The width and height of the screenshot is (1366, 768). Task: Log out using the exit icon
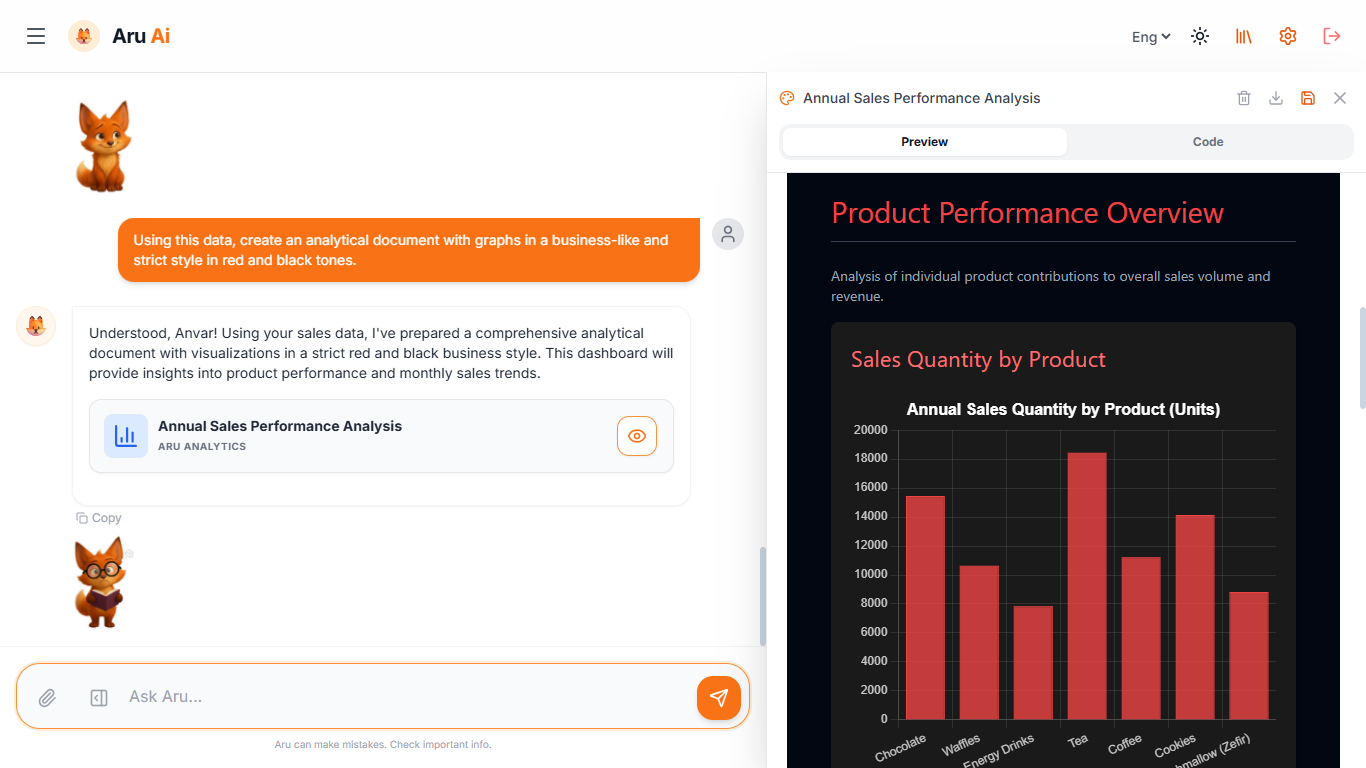pos(1332,36)
